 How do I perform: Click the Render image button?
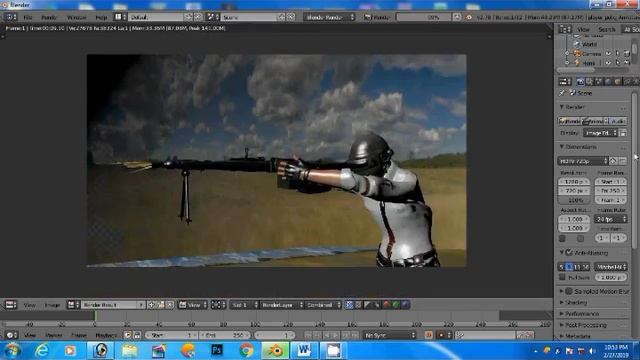point(569,121)
